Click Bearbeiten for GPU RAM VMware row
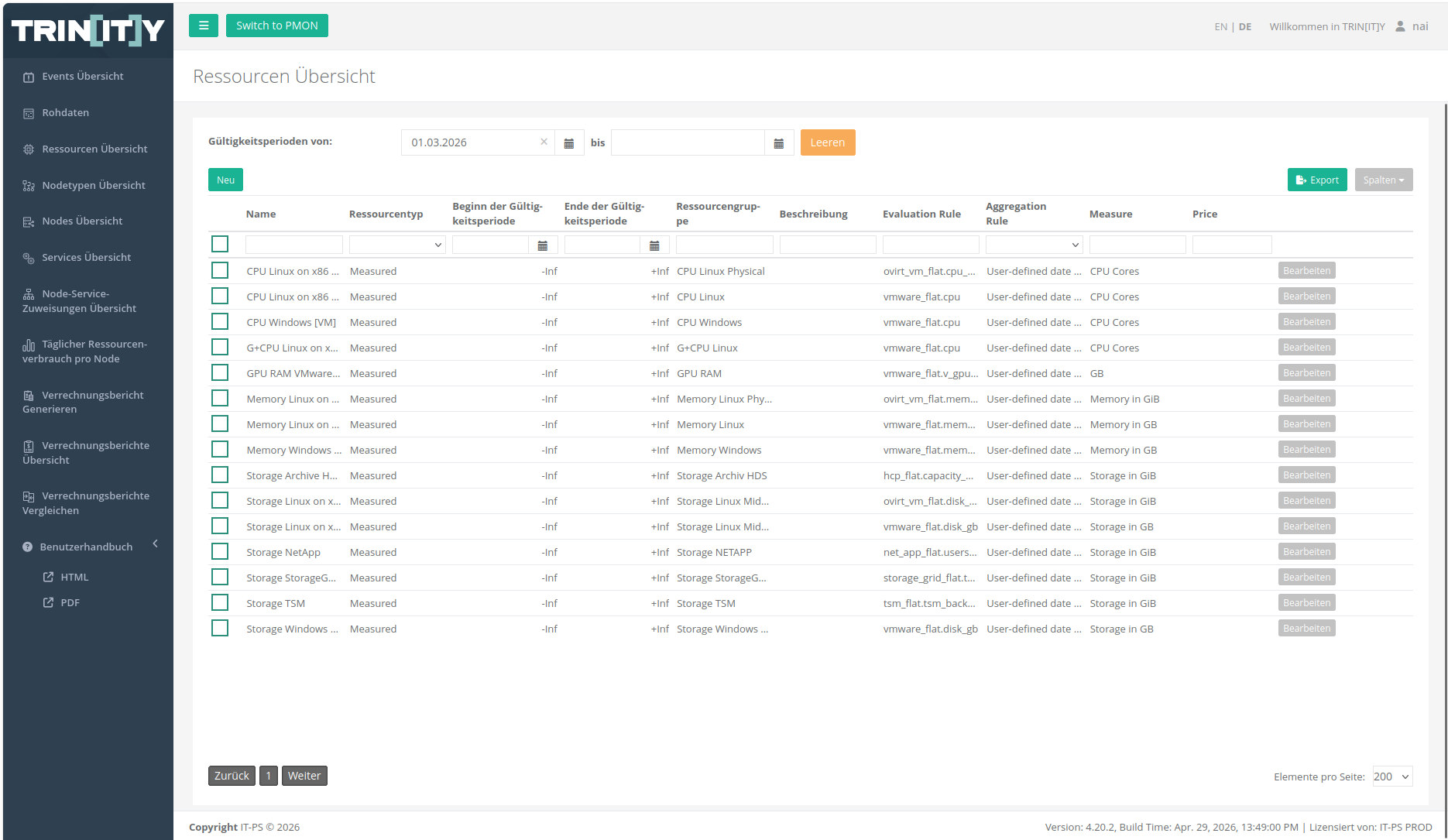1448x840 pixels. (x=1306, y=372)
